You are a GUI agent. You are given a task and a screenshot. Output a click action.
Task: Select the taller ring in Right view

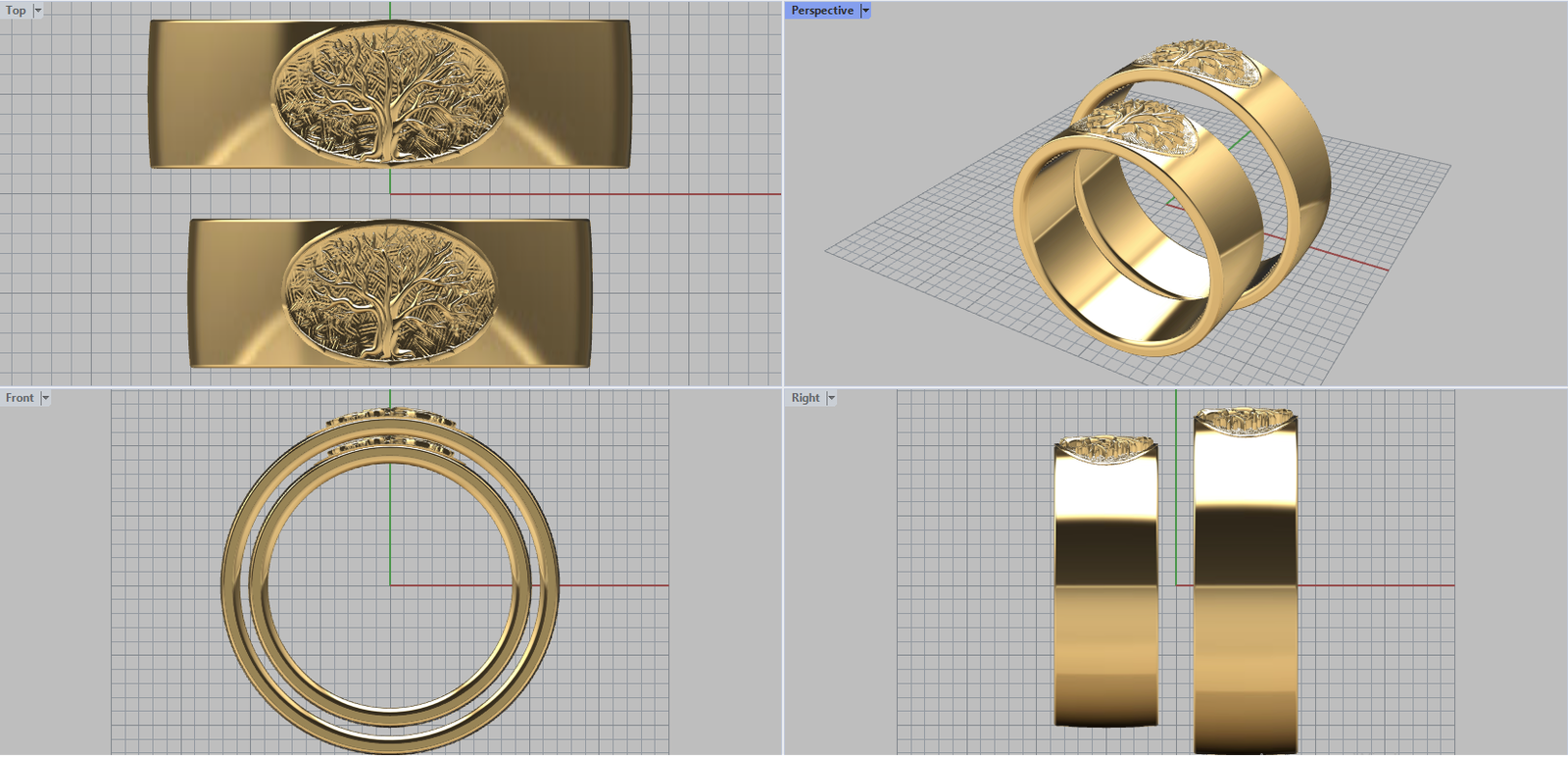1246,588
